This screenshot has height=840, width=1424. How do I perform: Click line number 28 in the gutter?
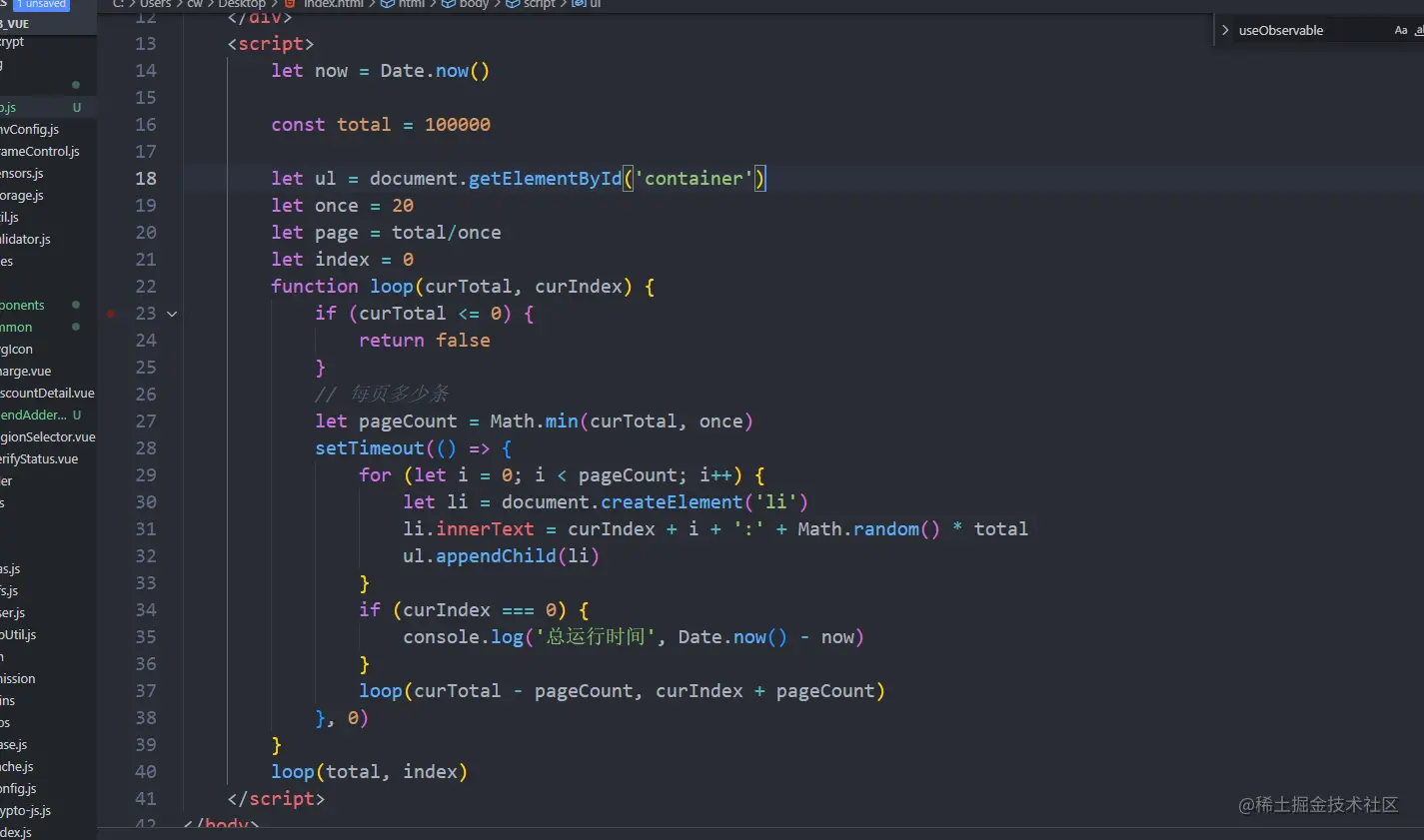[146, 447]
